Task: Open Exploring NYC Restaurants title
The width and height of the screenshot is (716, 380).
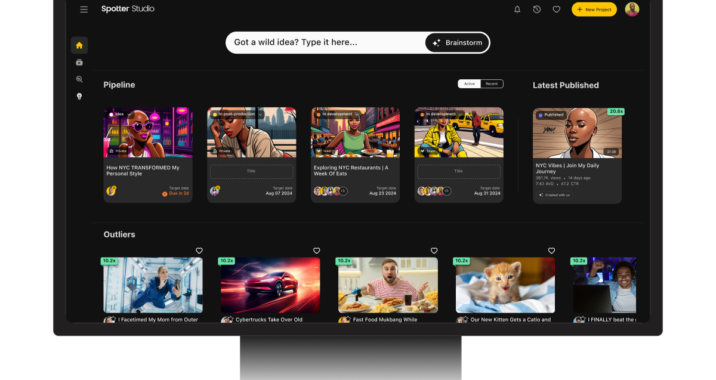Action: (x=351, y=171)
